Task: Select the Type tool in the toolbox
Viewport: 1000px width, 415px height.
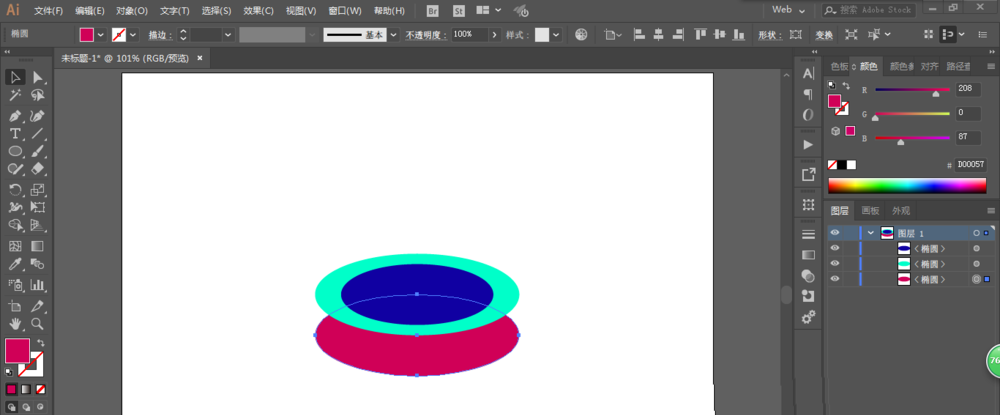Action: click(x=15, y=133)
